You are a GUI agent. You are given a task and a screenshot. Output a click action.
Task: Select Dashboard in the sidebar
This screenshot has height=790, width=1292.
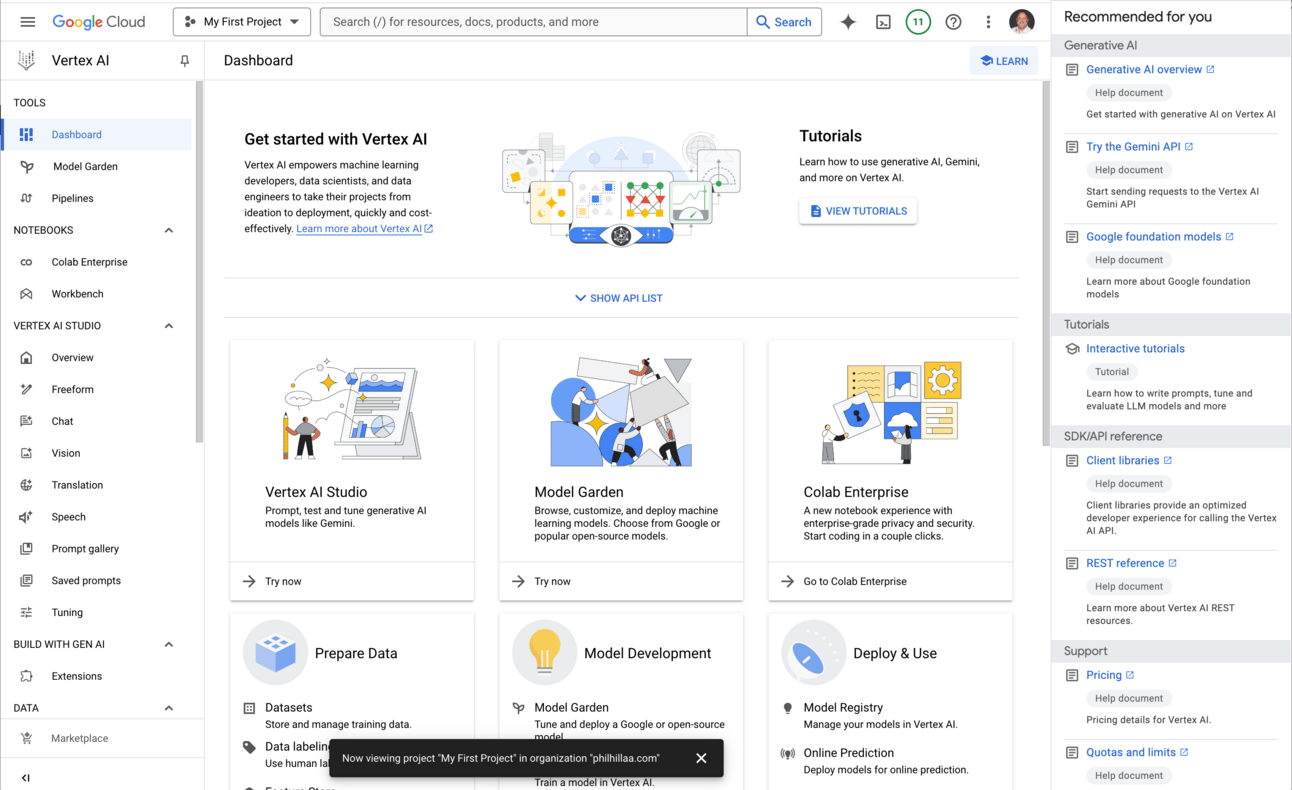[x=97, y=134]
